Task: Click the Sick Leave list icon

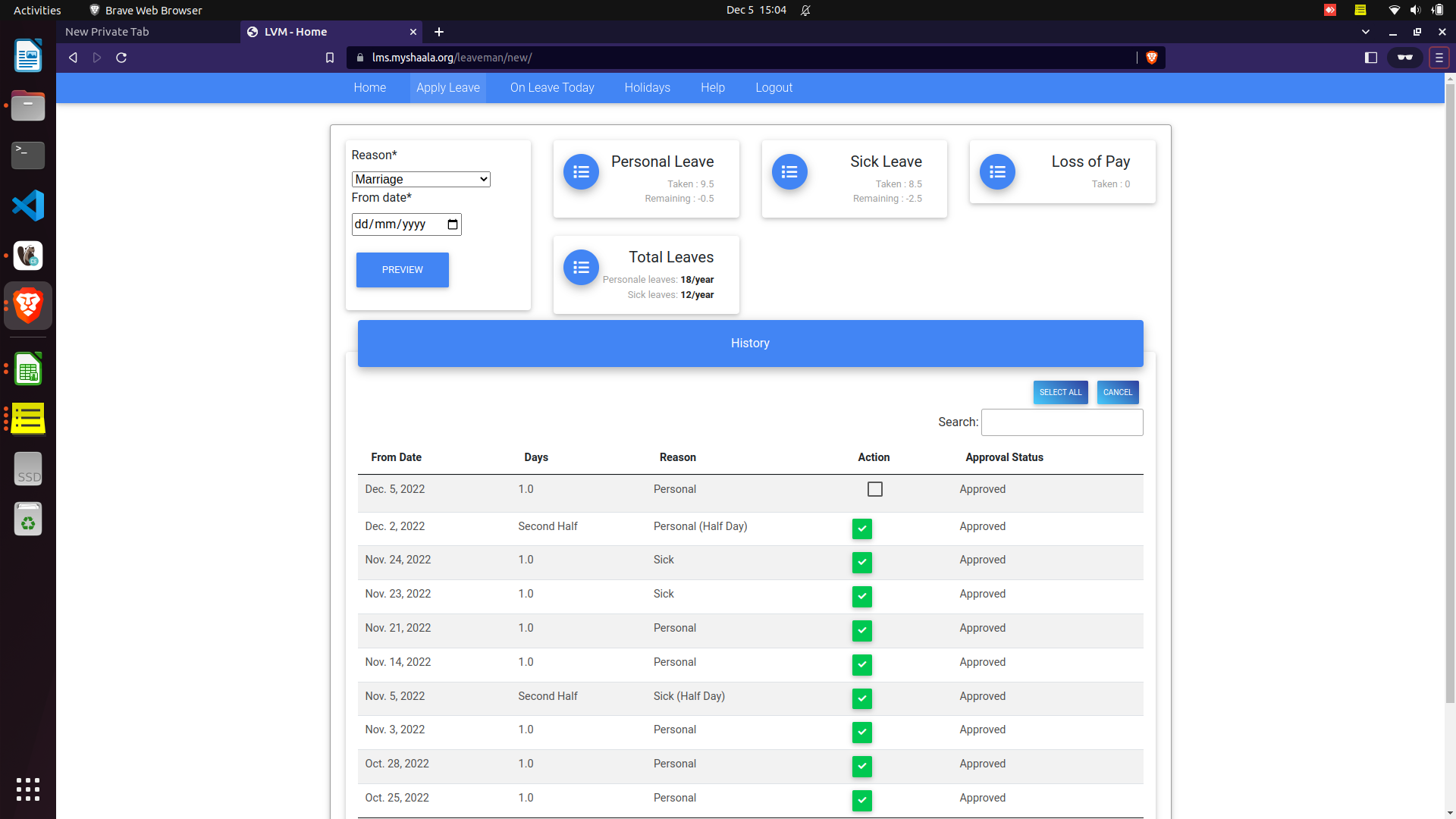Action: point(789,172)
